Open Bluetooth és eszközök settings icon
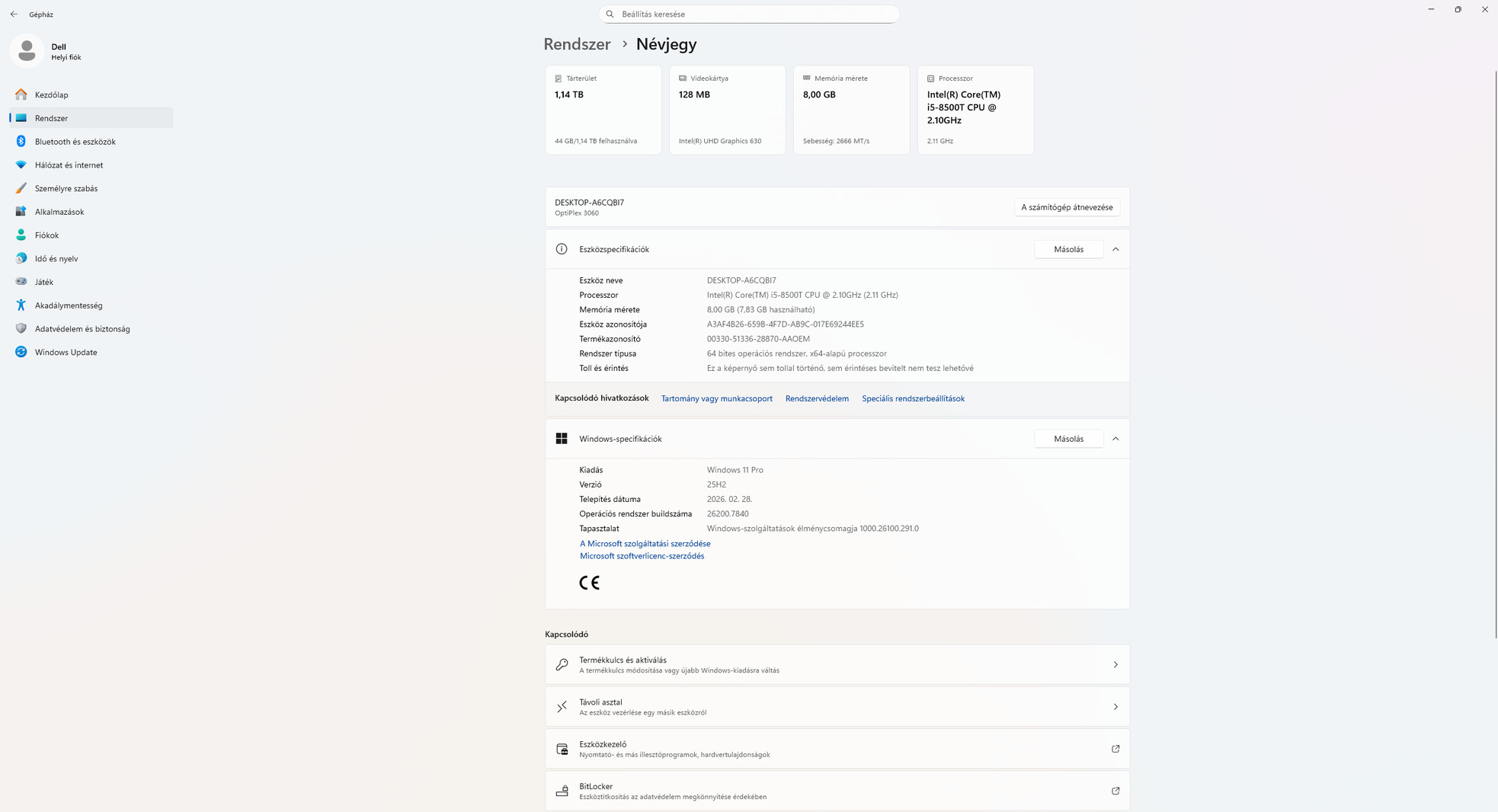This screenshot has width=1498, height=812. [x=21, y=142]
